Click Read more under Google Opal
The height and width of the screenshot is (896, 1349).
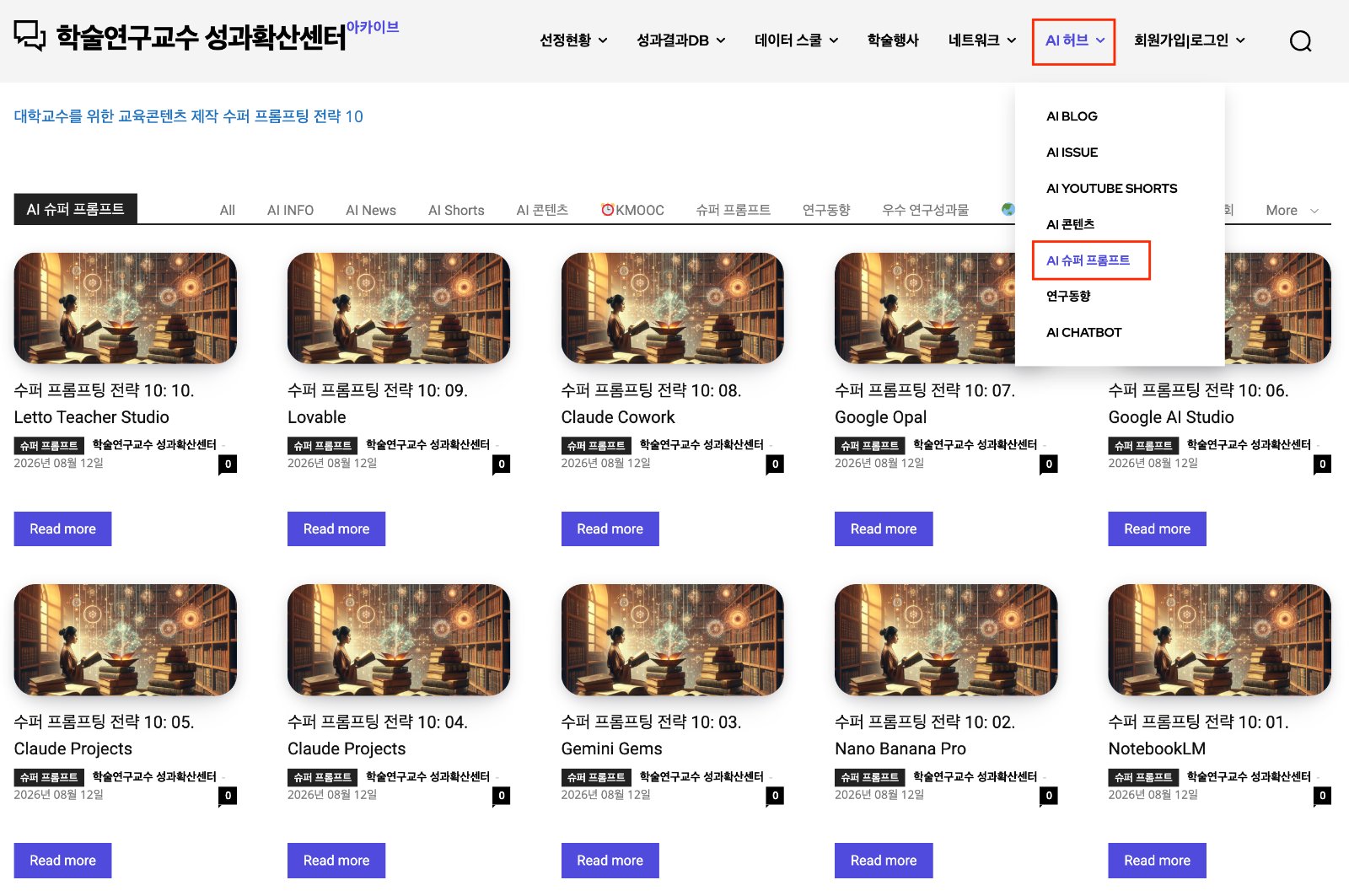[x=884, y=528]
